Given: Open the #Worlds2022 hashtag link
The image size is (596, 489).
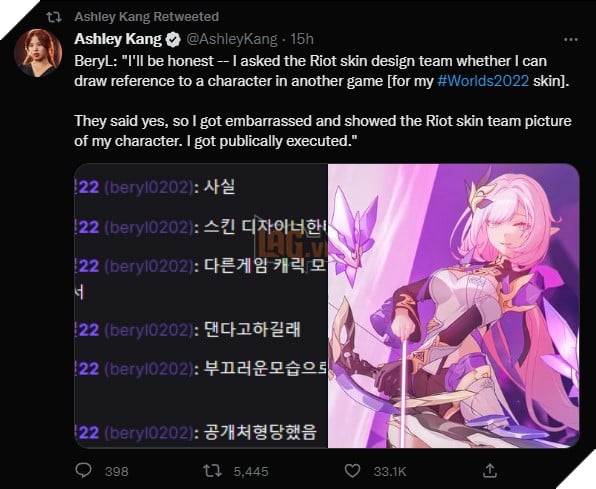Looking at the screenshot, I should (x=483, y=81).
